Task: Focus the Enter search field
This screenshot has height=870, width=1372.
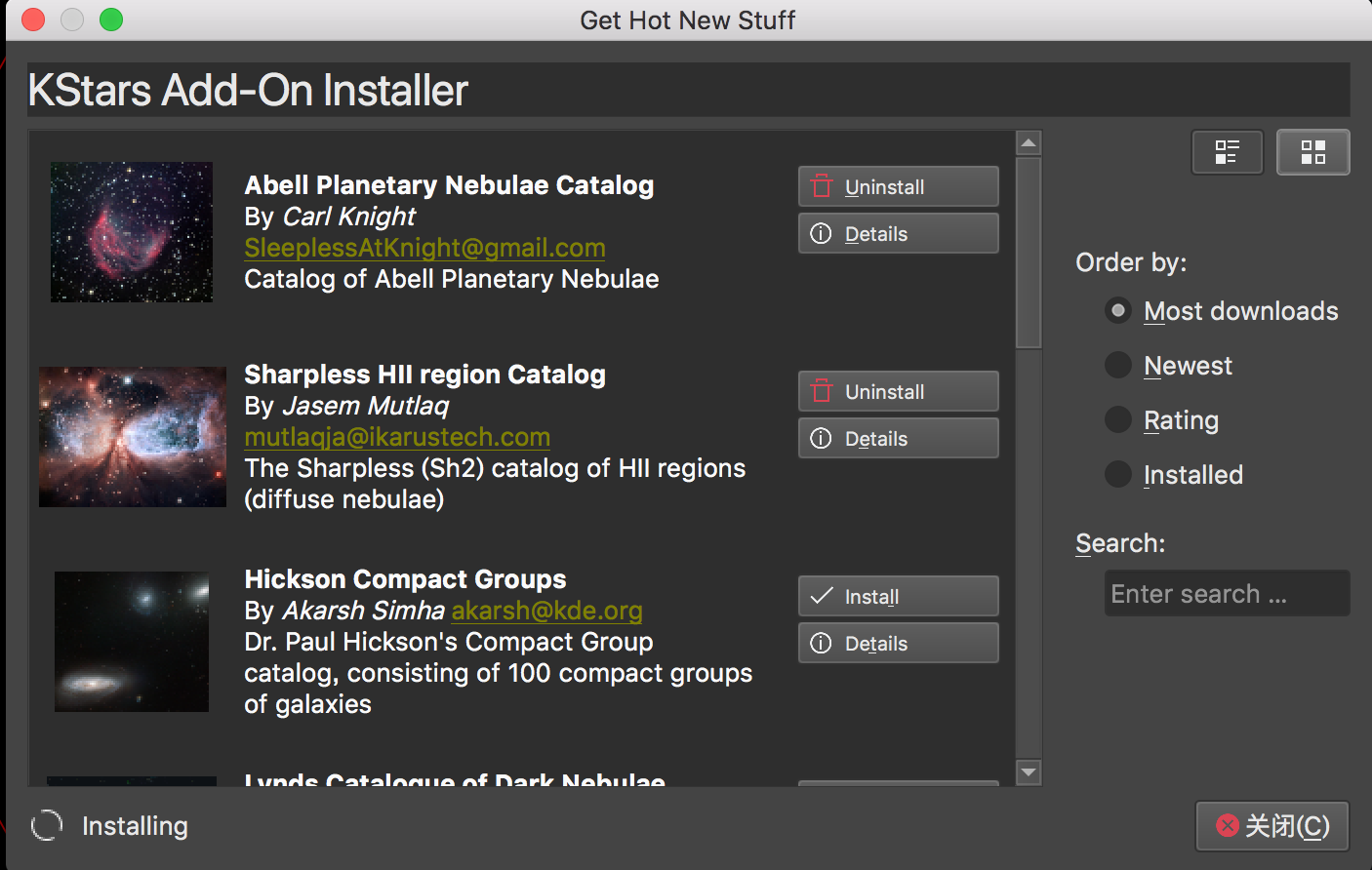Action: 1228,593
